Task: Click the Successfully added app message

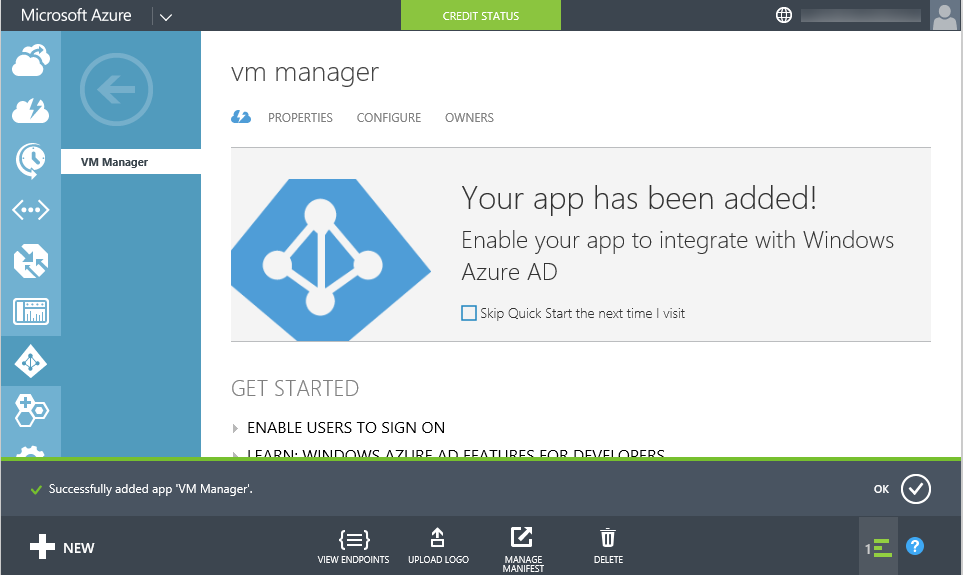Action: tap(150, 489)
